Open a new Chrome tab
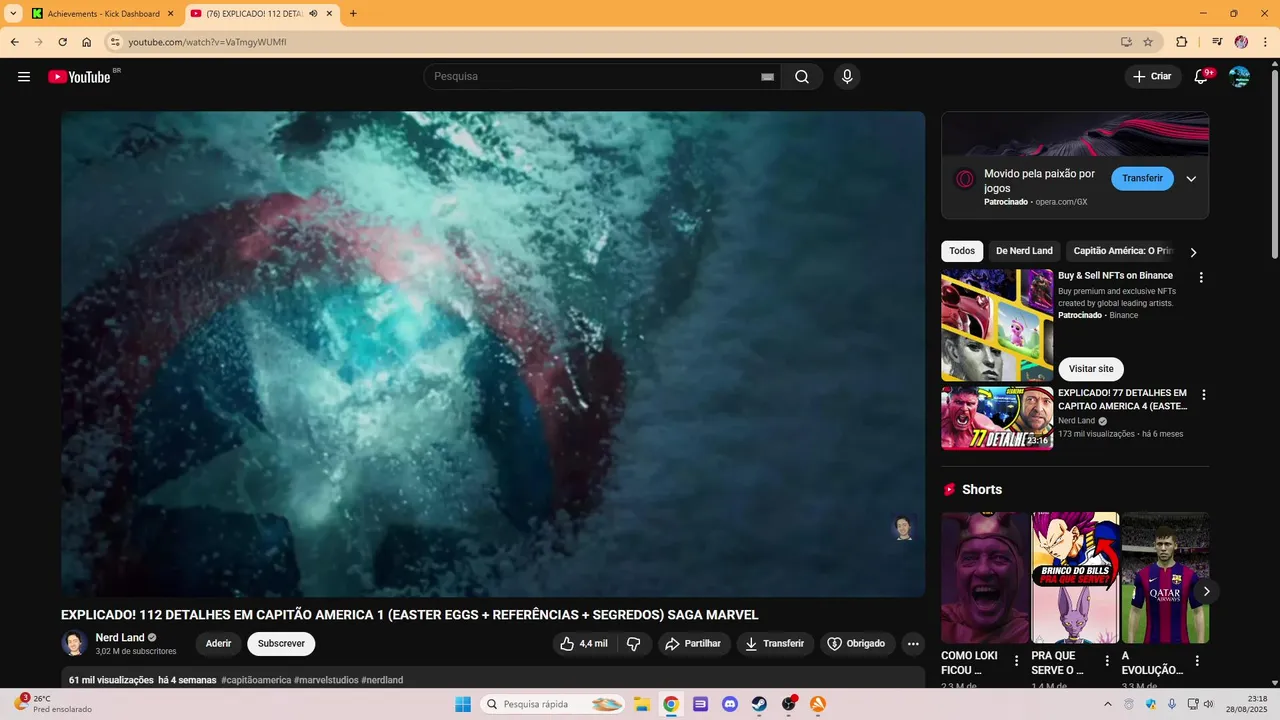Image resolution: width=1280 pixels, height=720 pixels. [x=353, y=14]
